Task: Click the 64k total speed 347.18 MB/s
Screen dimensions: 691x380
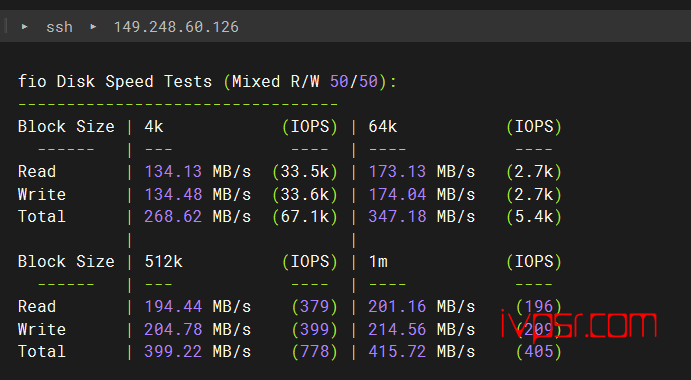Action: (x=422, y=216)
